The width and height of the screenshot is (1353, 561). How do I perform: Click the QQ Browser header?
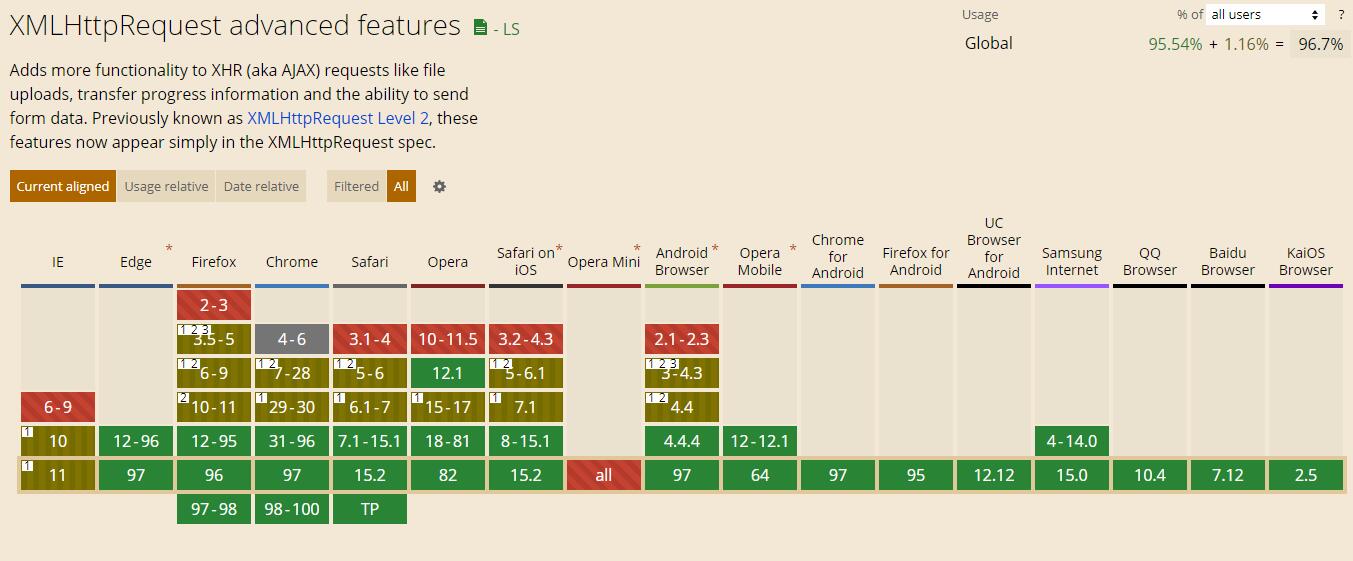(x=1150, y=262)
